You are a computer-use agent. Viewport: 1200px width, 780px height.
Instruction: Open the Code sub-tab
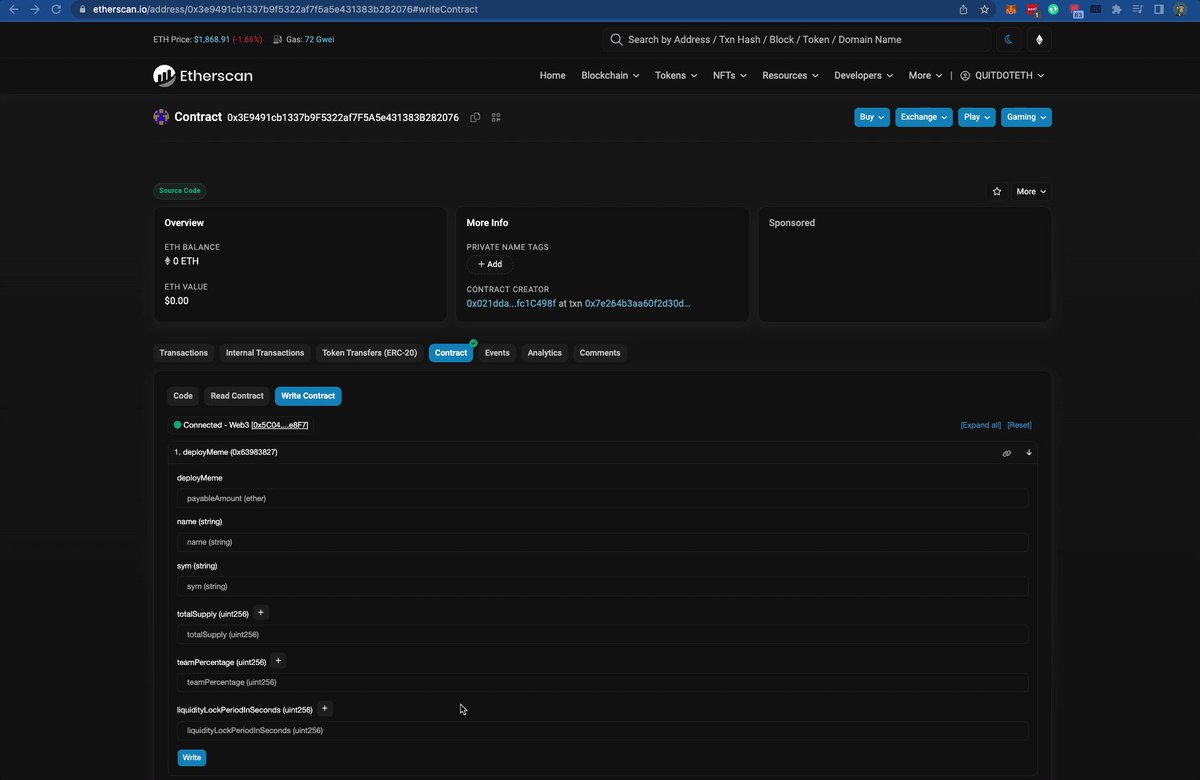coord(183,396)
